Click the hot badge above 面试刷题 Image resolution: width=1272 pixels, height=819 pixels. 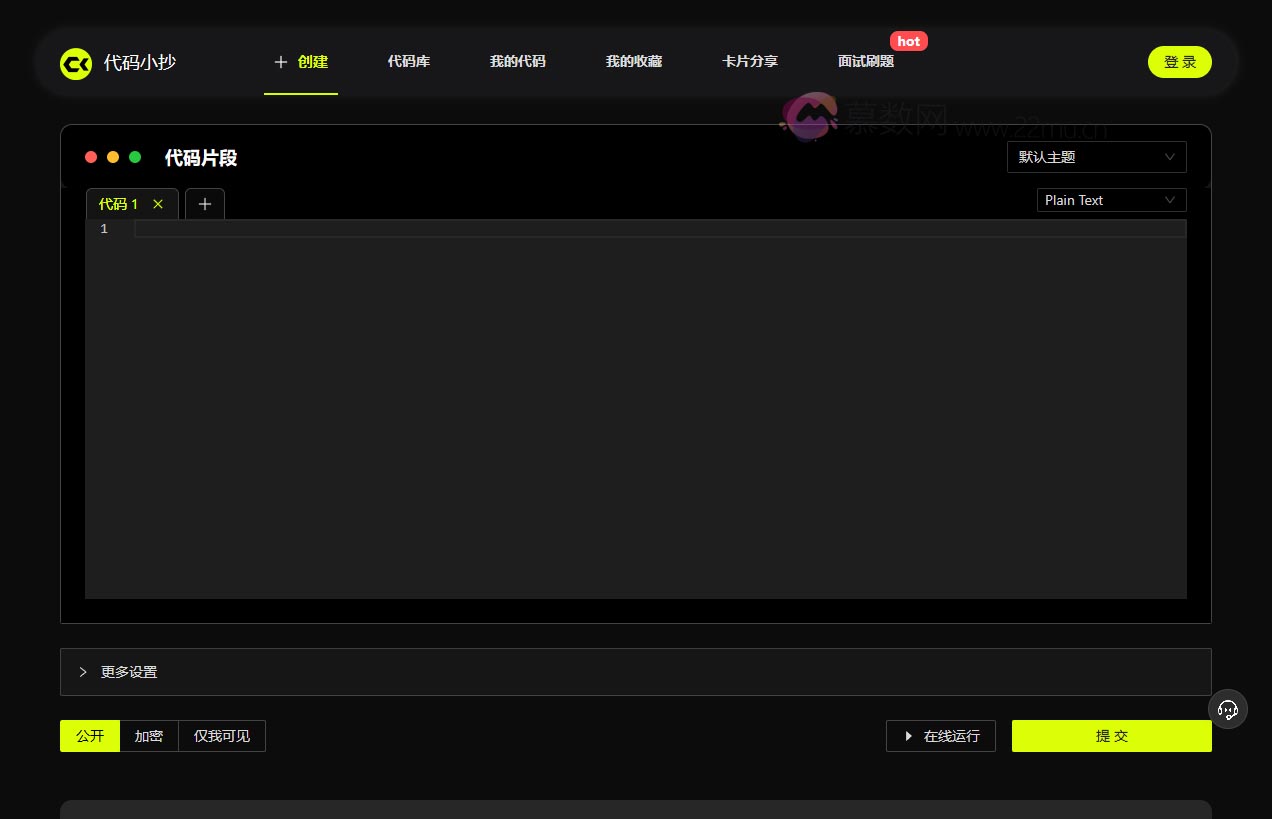click(908, 41)
